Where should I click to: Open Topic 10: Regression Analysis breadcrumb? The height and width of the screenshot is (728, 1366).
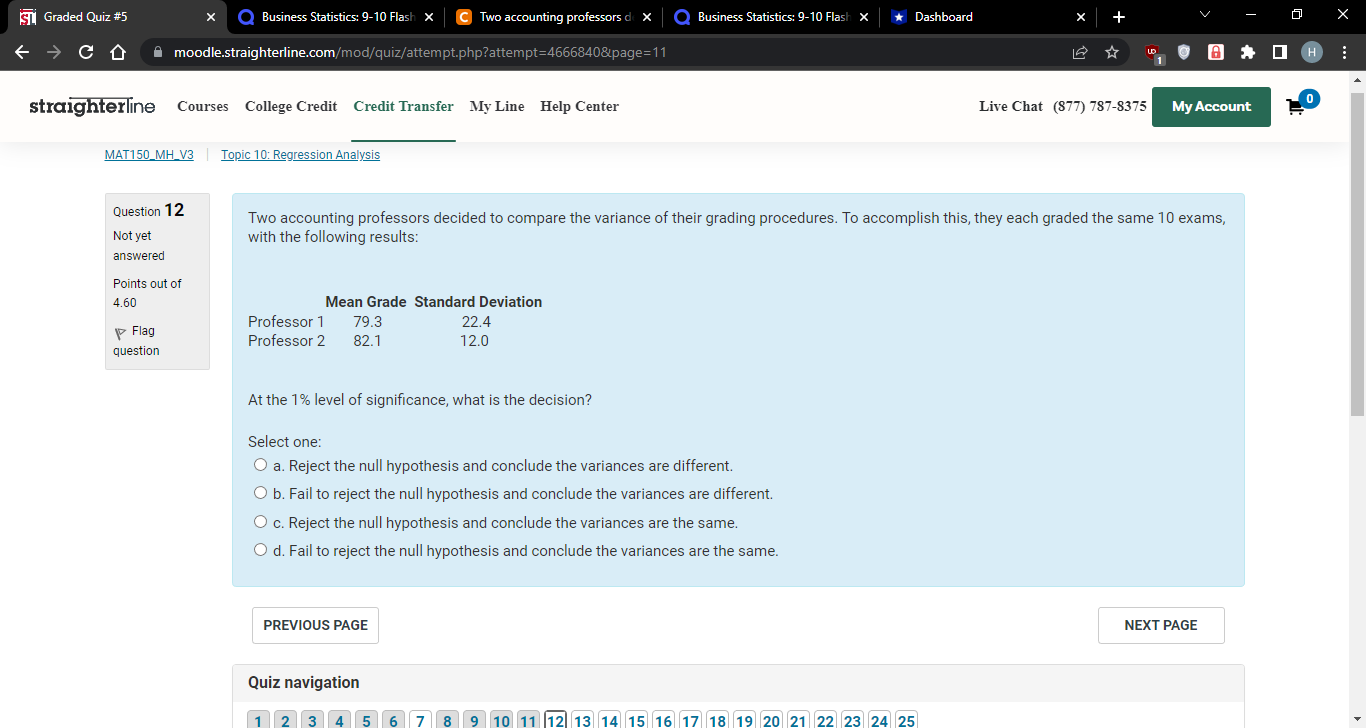[x=300, y=155]
